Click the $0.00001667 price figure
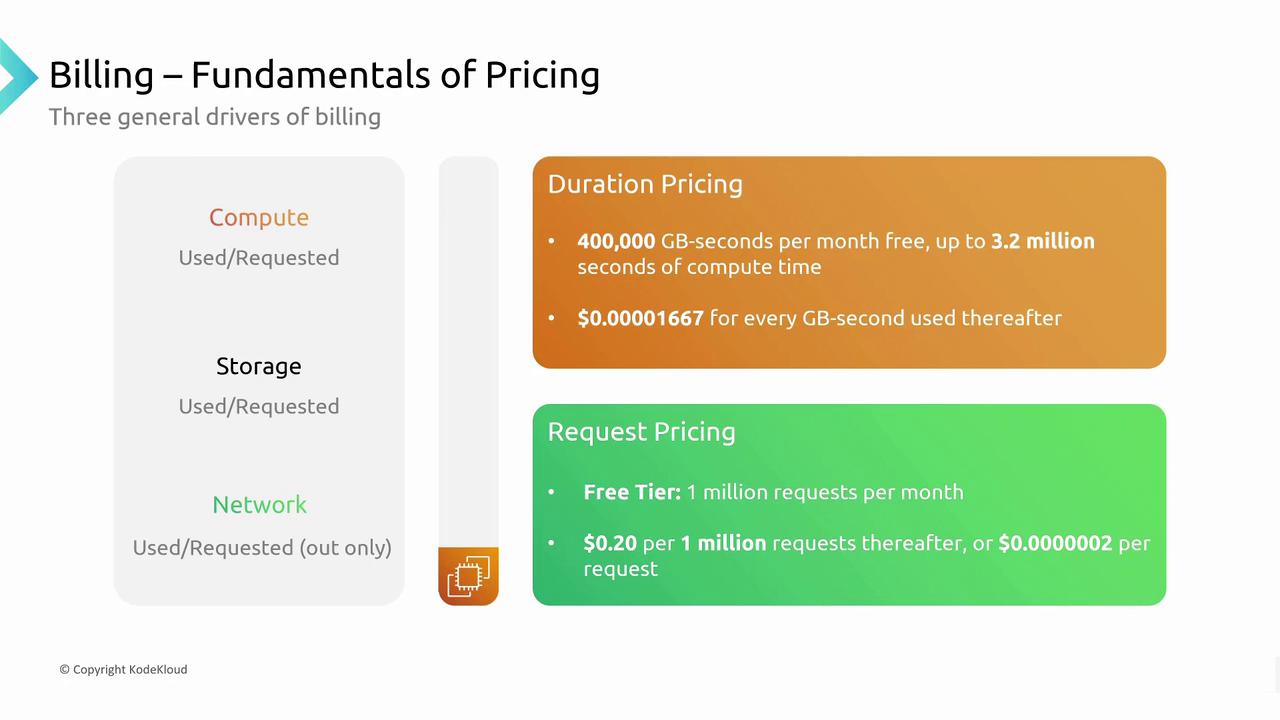 (x=640, y=318)
